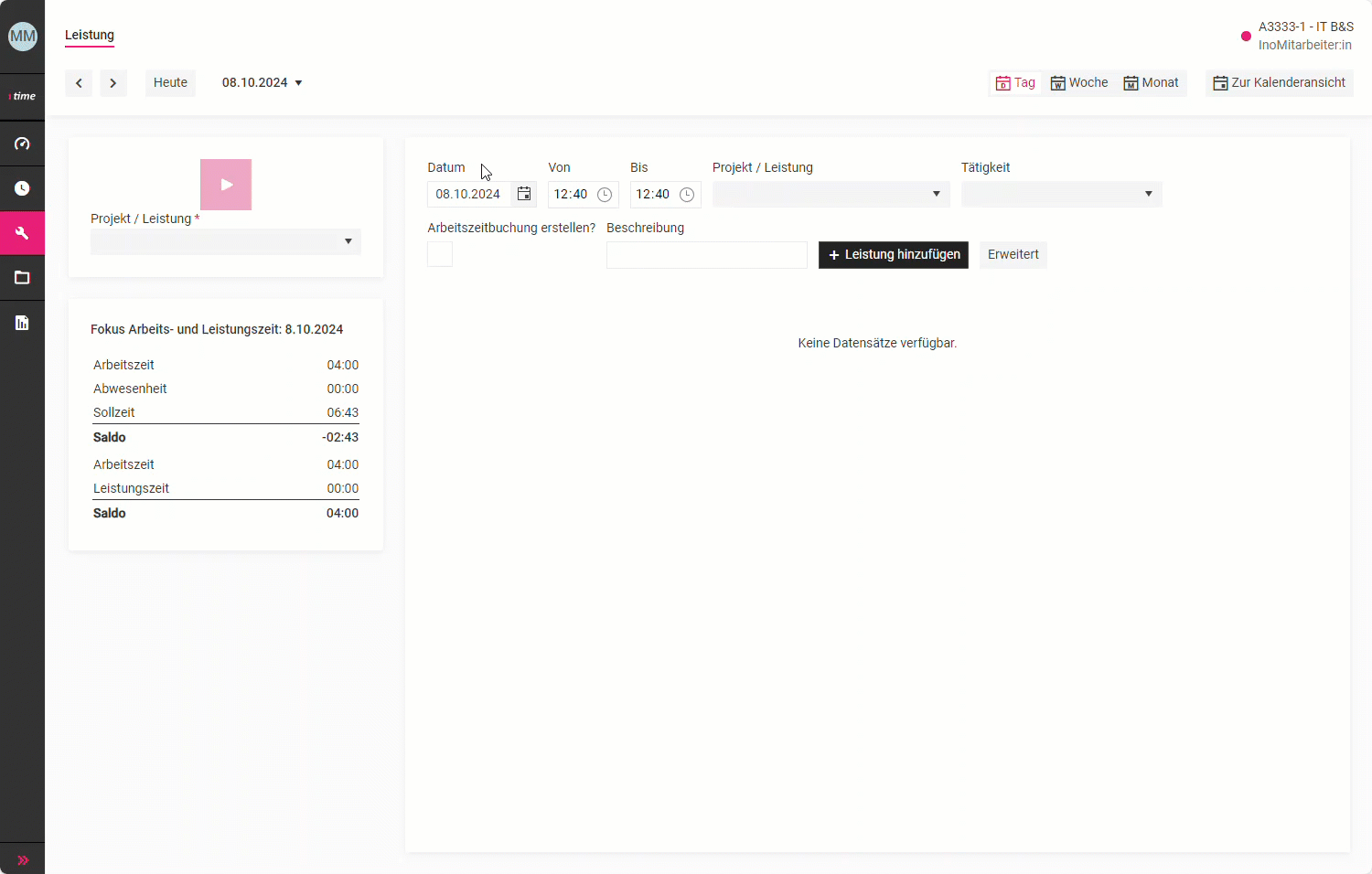Viewport: 1372px width, 874px height.
Task: Start timer with pink play button
Action: 226,185
